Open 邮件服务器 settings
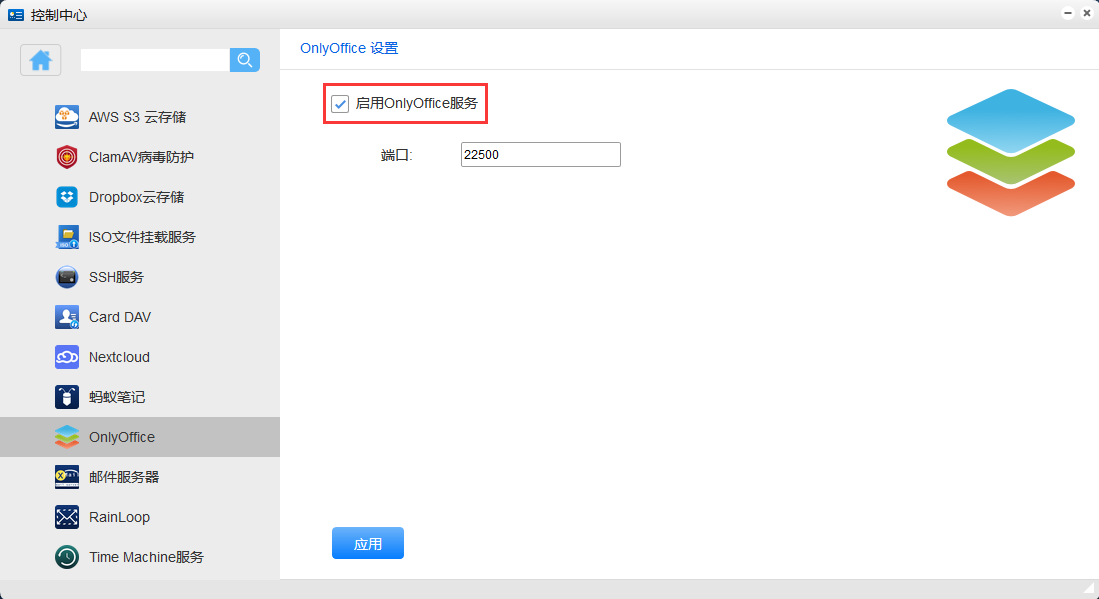This screenshot has width=1099, height=599. [x=123, y=476]
